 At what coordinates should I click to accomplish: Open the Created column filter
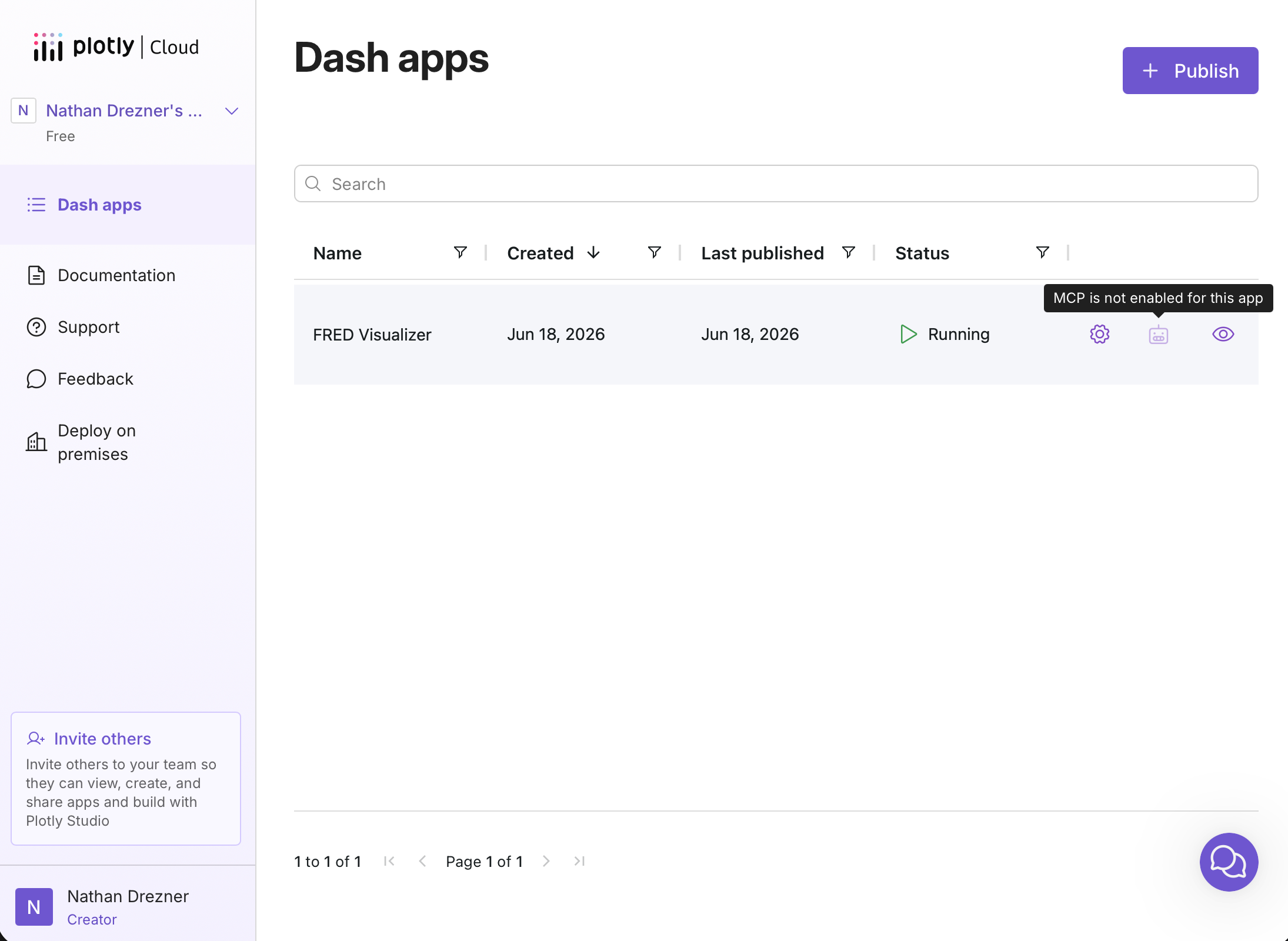(x=654, y=252)
